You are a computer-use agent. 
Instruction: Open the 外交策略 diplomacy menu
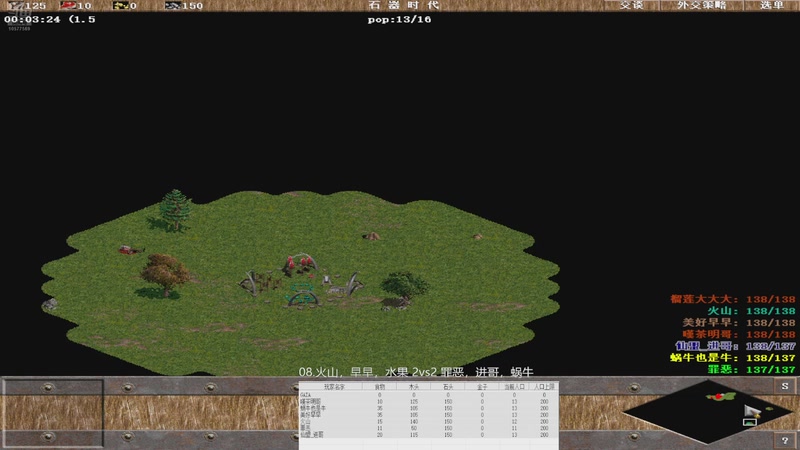(x=702, y=5)
